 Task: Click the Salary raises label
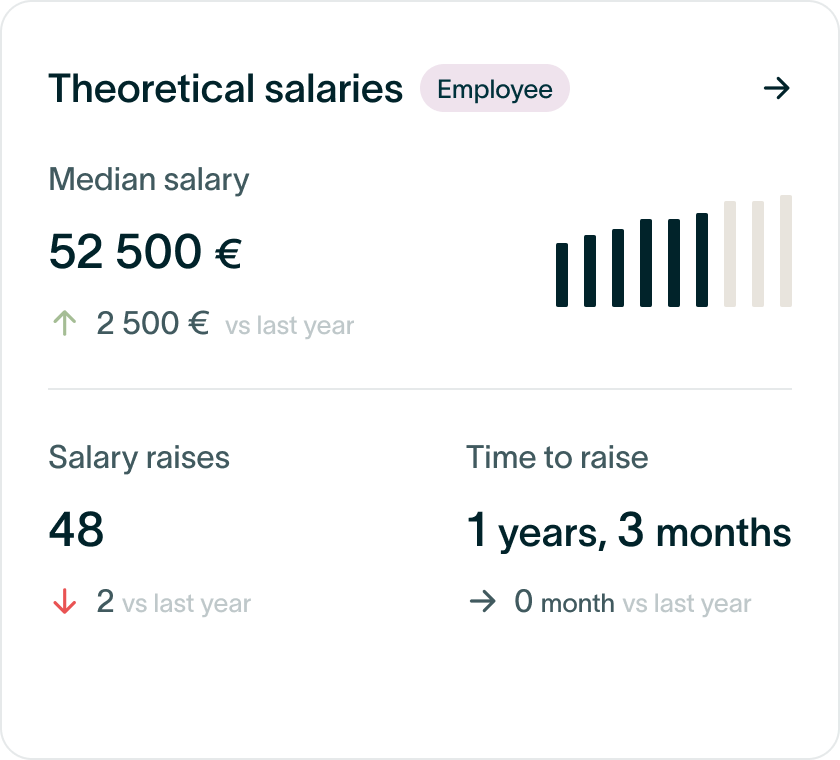click(x=139, y=457)
